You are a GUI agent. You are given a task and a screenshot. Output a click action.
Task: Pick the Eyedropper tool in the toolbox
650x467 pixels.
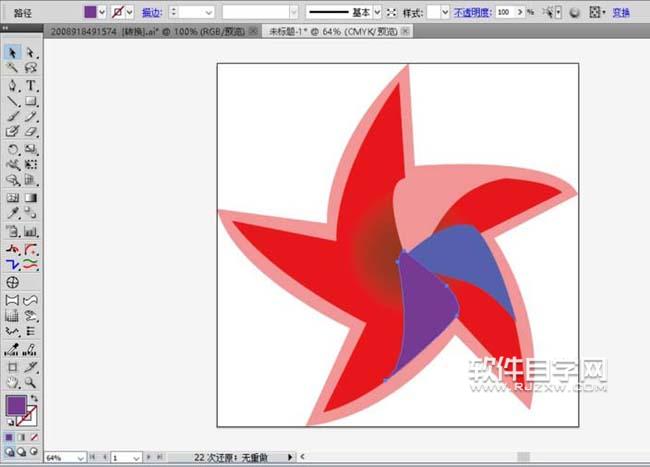[12, 213]
